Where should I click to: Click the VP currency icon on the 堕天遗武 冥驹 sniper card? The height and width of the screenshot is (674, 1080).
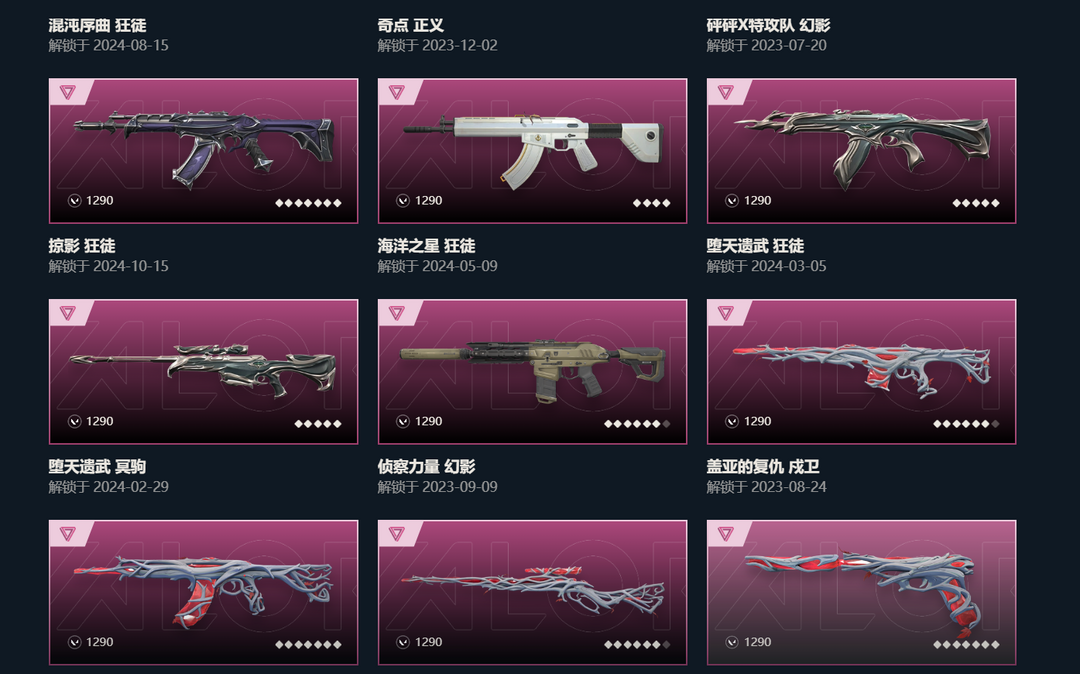coord(74,421)
